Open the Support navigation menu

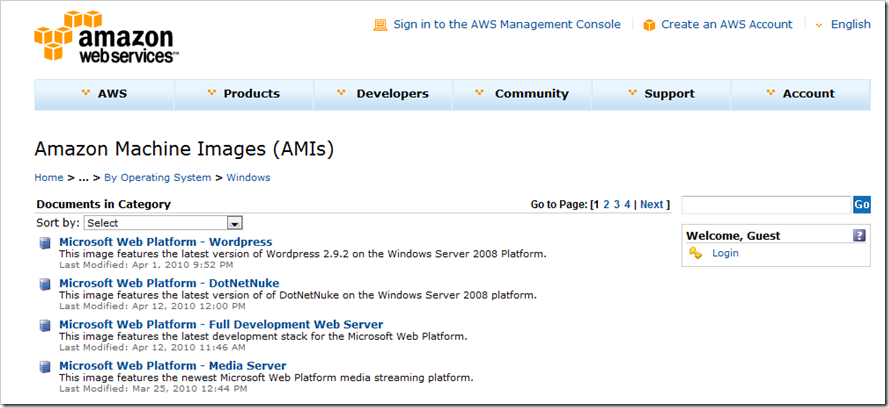(x=662, y=94)
